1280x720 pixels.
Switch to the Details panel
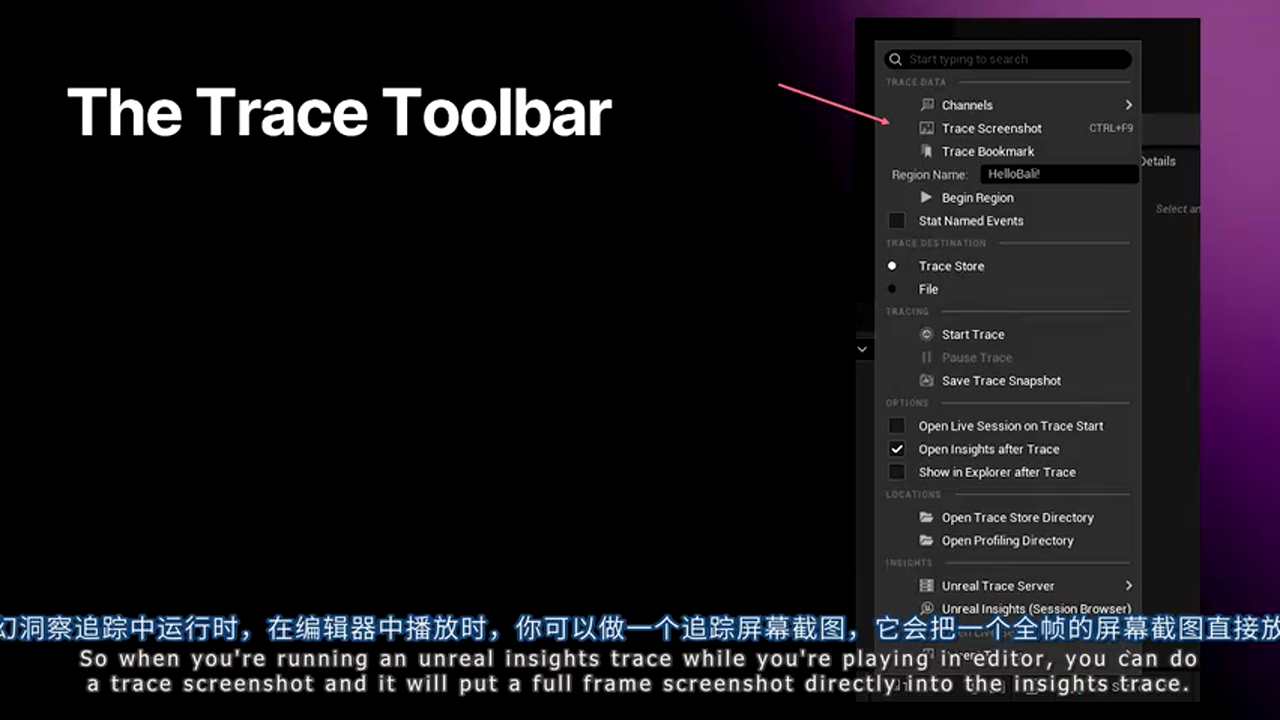click(x=1157, y=161)
